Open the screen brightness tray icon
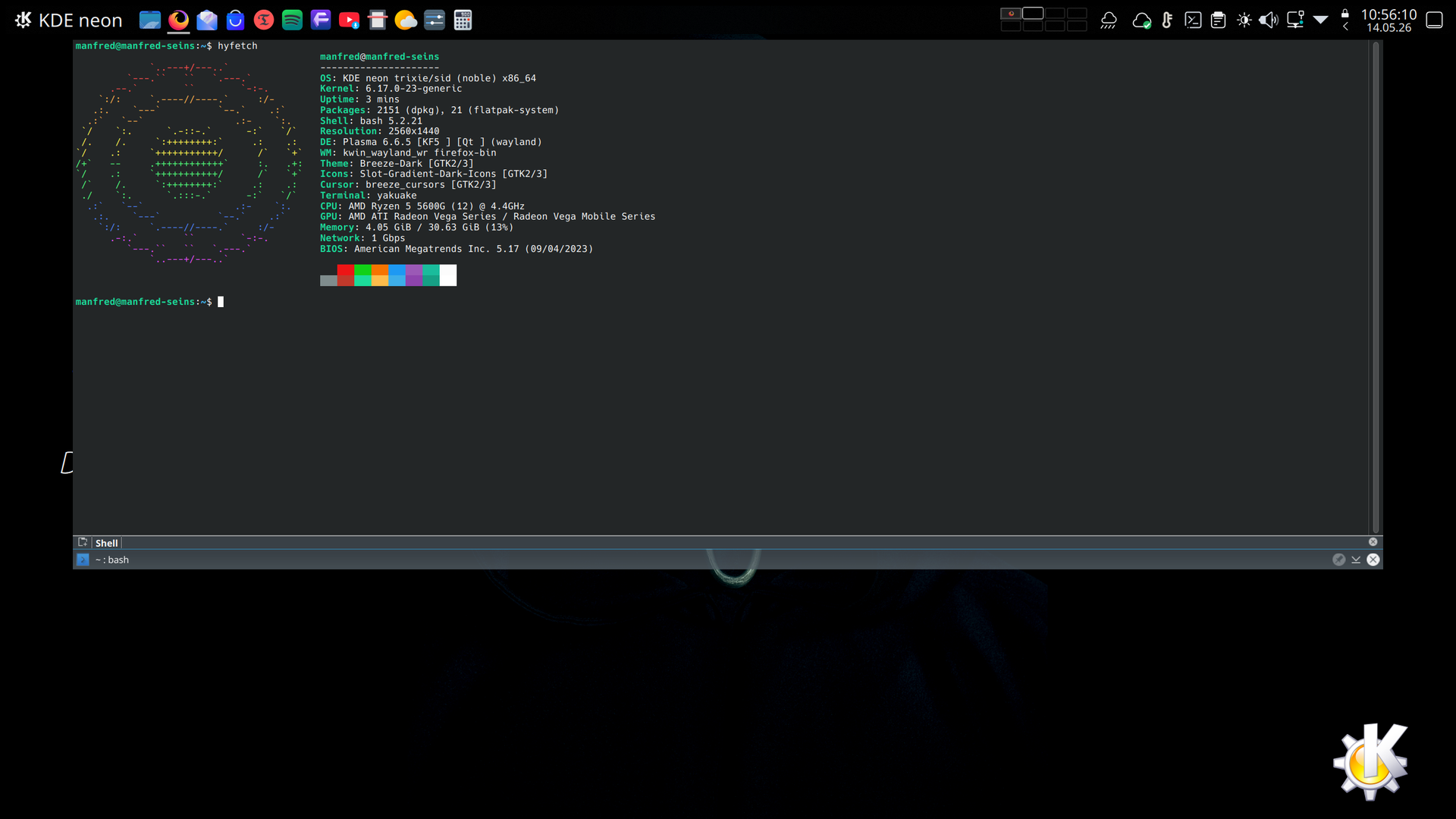 [x=1244, y=20]
